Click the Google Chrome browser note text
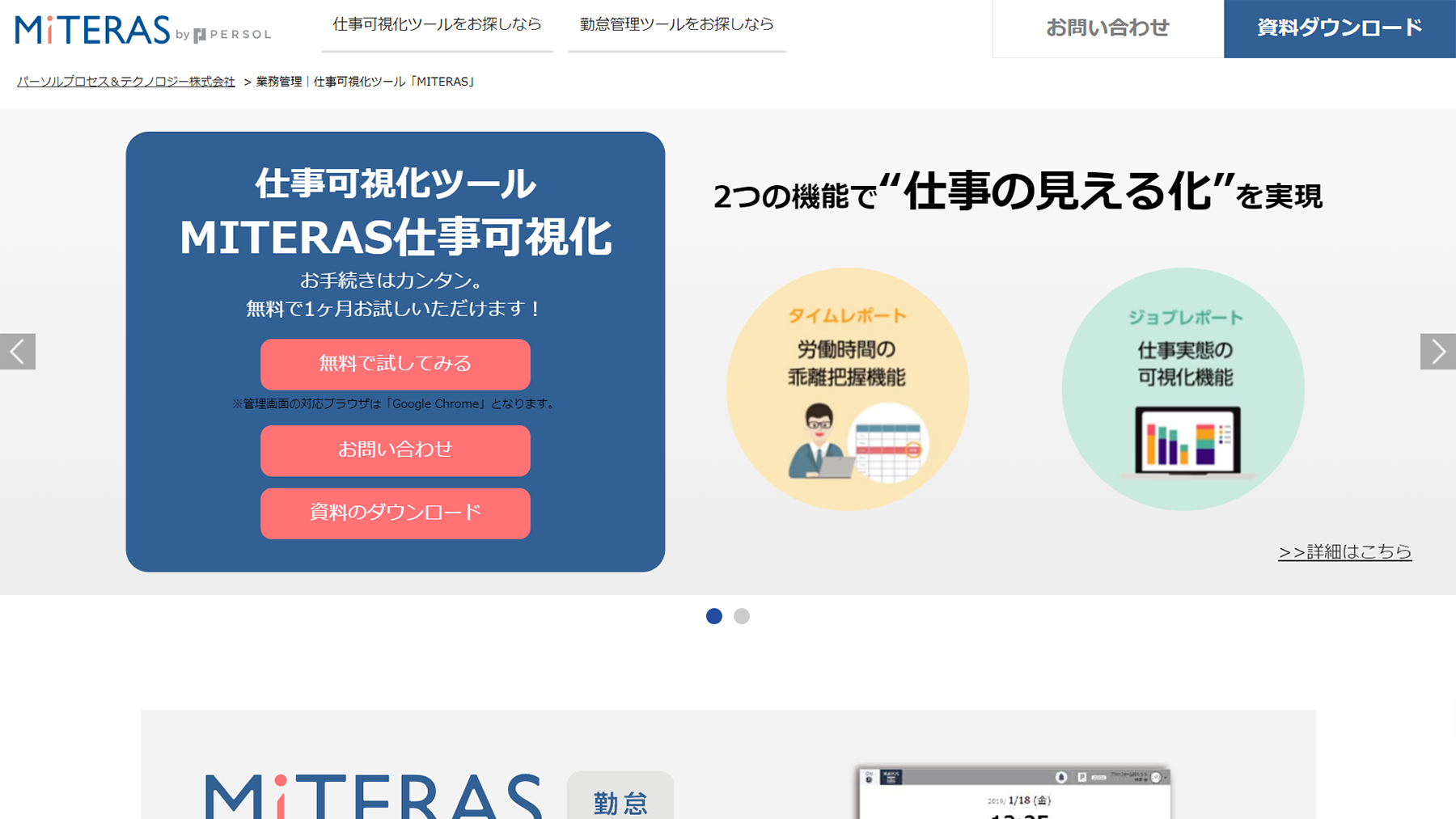 (396, 403)
